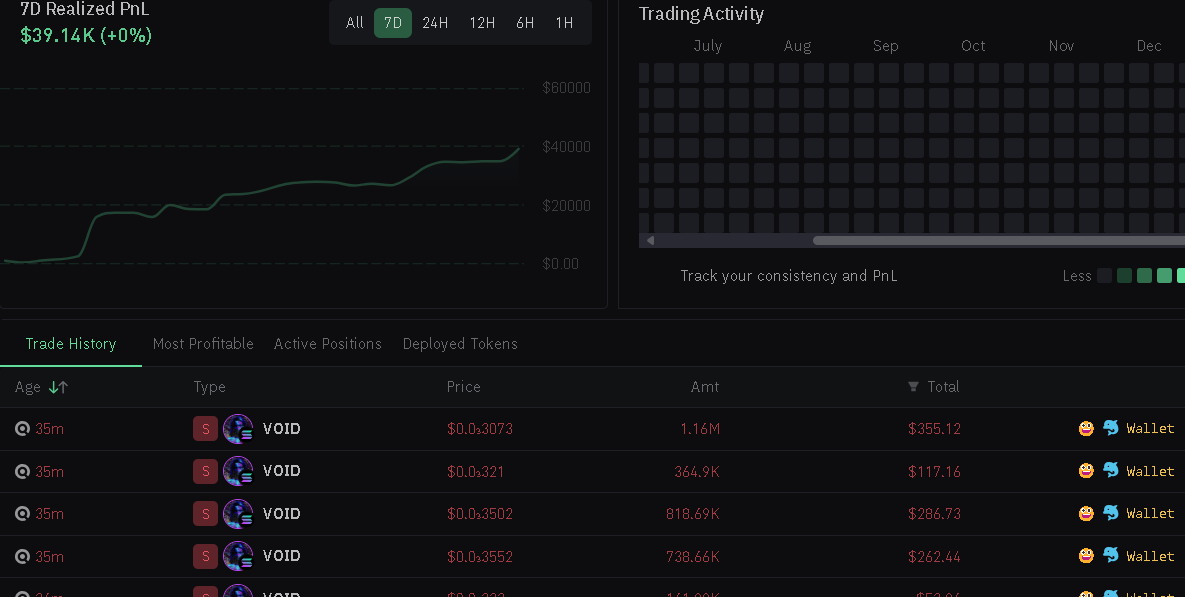Click the red S sell badge in the $286.73 row
This screenshot has width=1185, height=597.
(x=206, y=514)
